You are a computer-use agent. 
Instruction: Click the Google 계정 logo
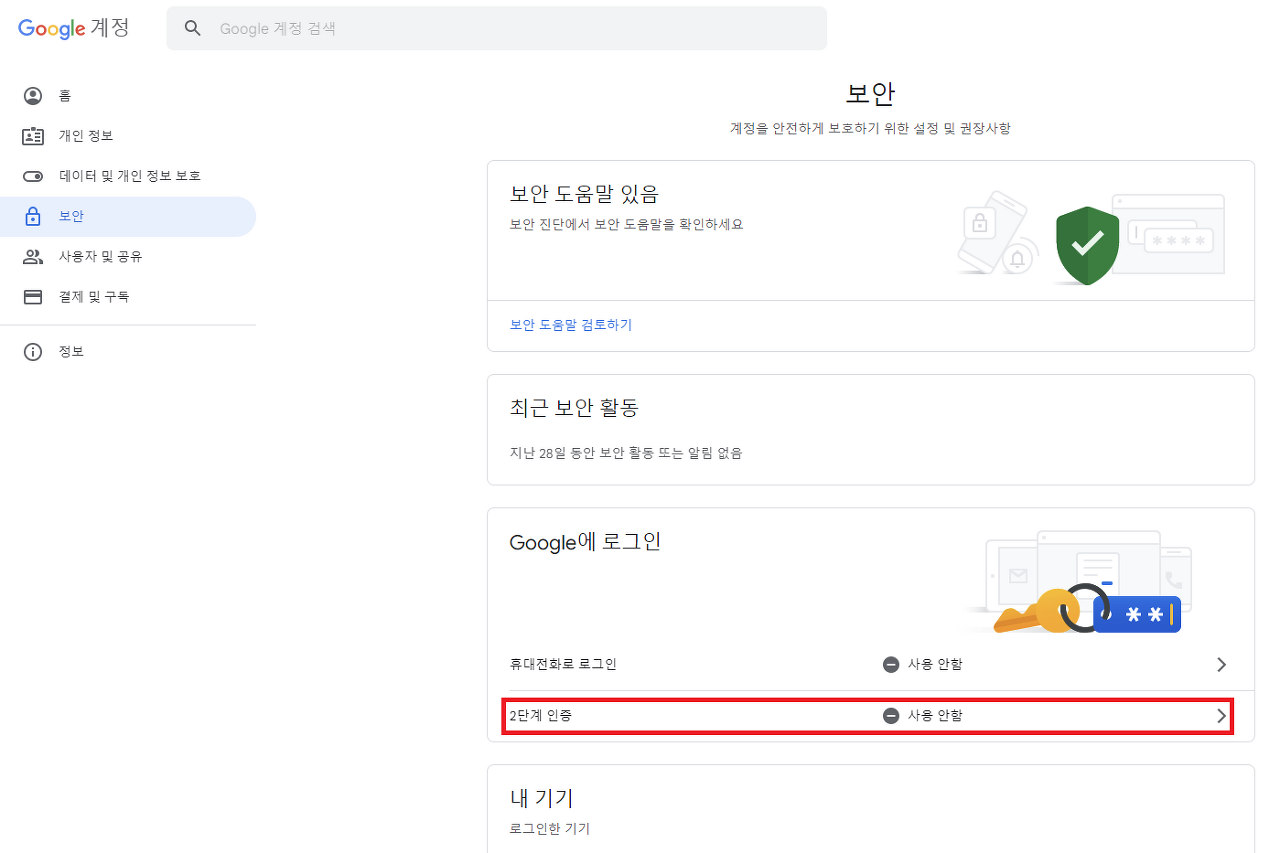pos(74,28)
